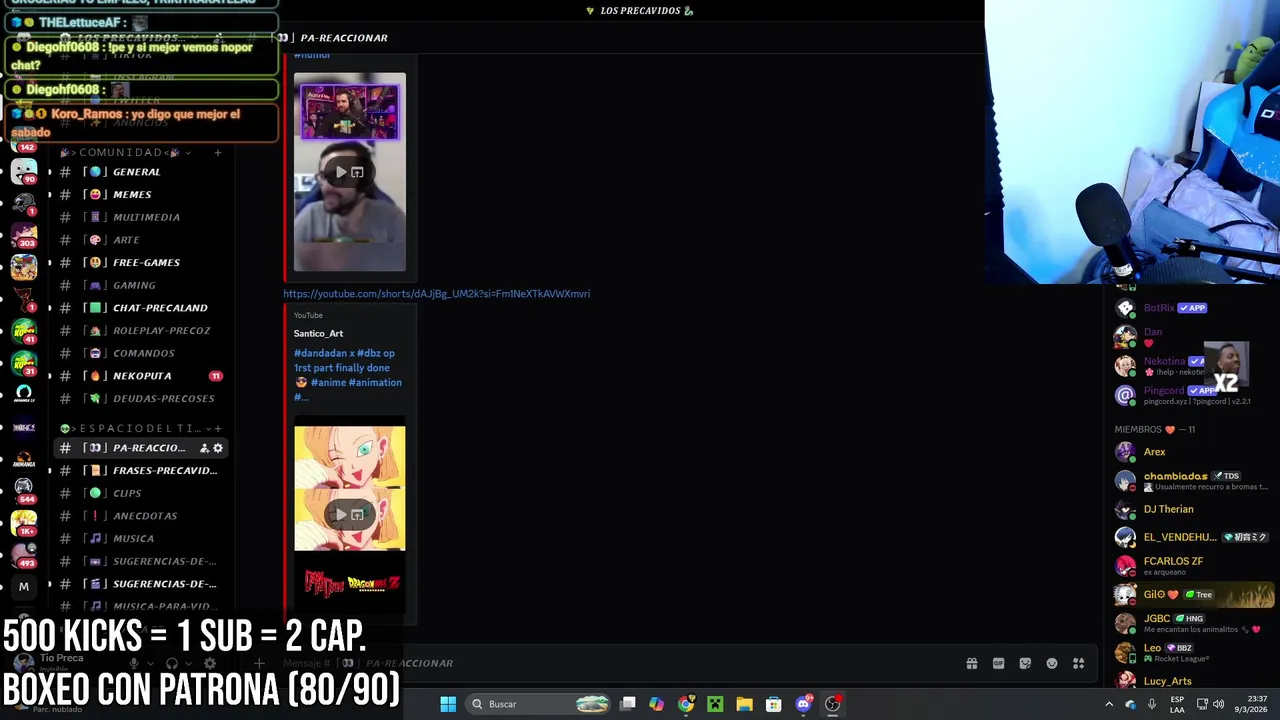Image resolution: width=1280 pixels, height=720 pixels.
Task: Open the server with badge 303
Action: [x=24, y=237]
